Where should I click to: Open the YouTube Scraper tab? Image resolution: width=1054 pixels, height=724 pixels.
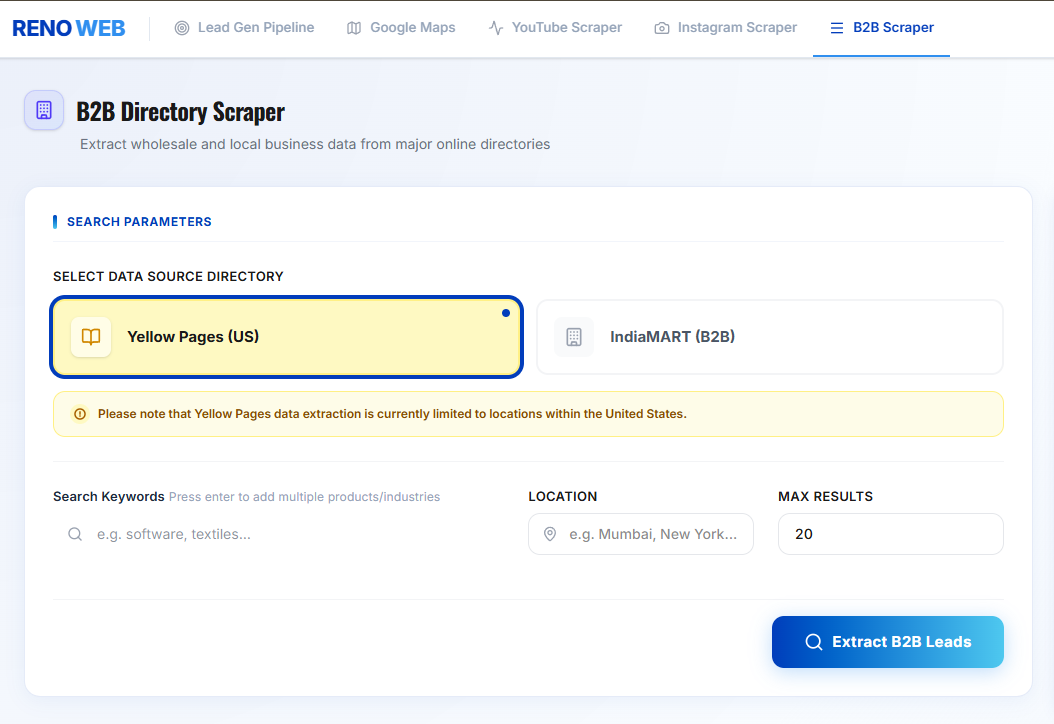tap(555, 28)
